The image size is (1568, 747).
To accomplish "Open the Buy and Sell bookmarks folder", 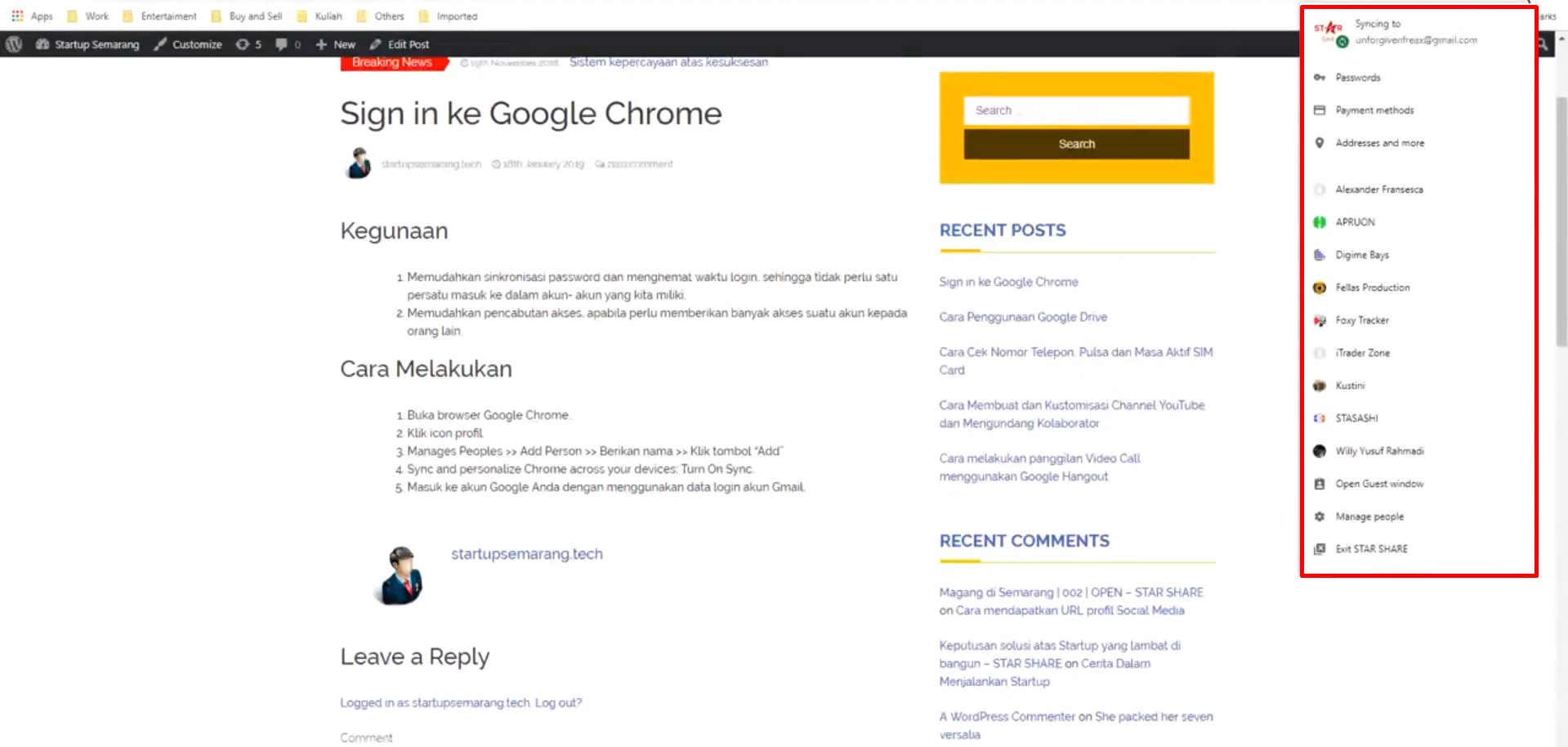I will click(x=247, y=16).
